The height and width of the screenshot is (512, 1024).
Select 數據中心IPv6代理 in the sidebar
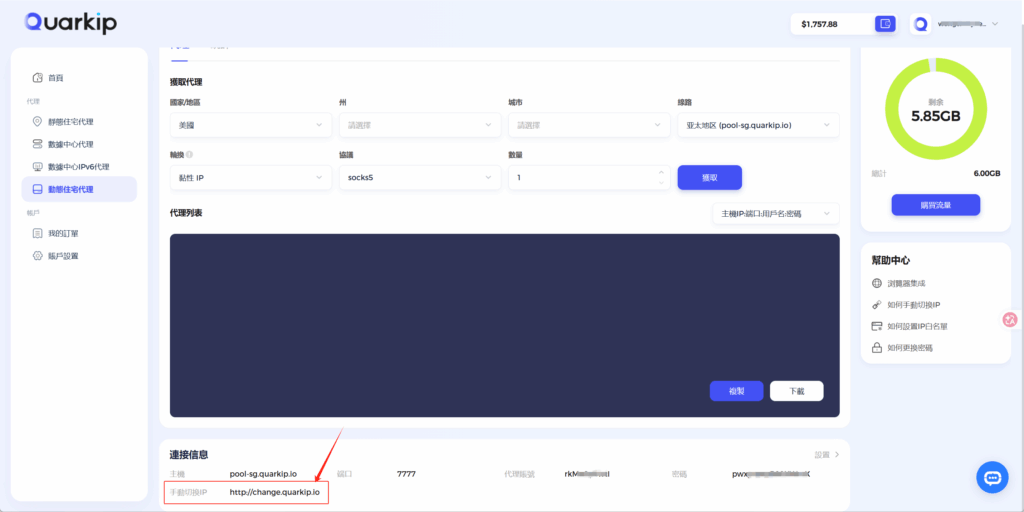78,167
